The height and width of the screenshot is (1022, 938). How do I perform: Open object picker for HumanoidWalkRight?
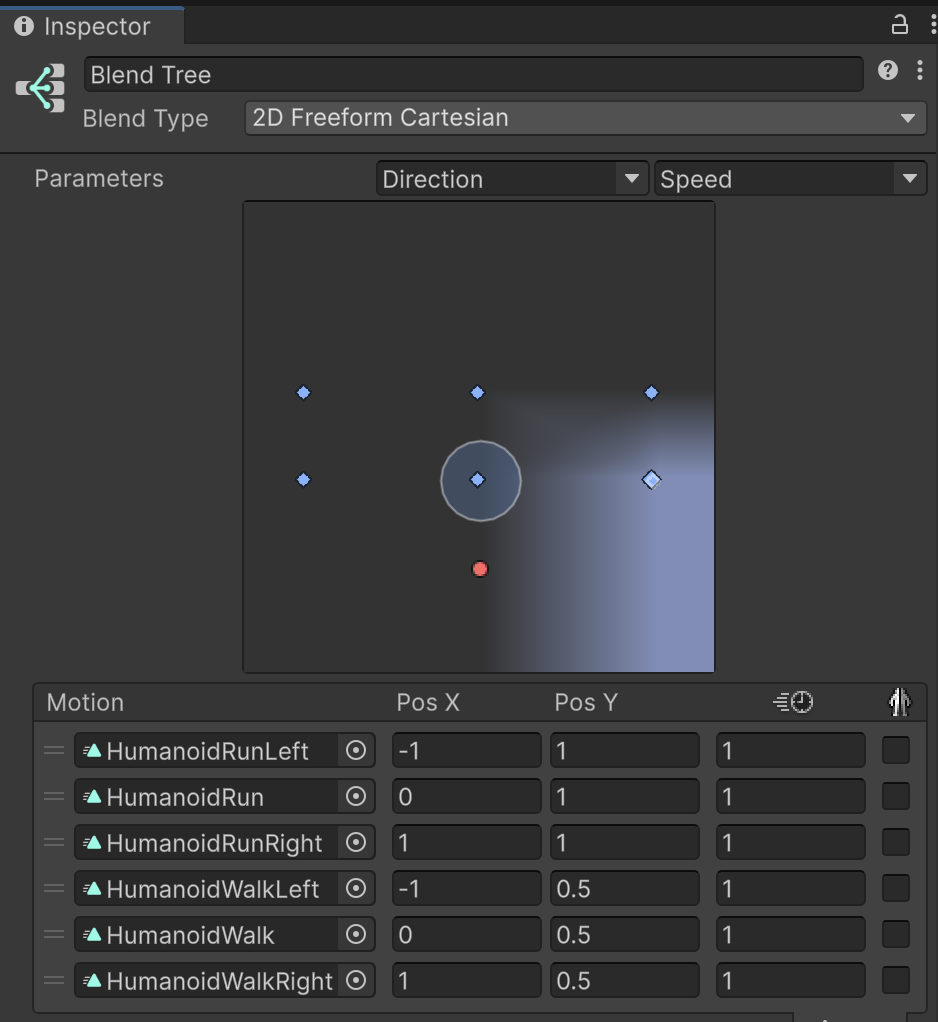(356, 980)
